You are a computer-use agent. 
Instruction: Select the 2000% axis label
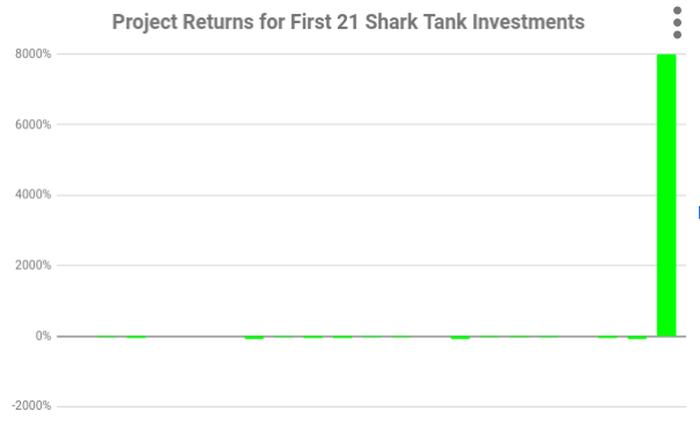[x=33, y=265]
